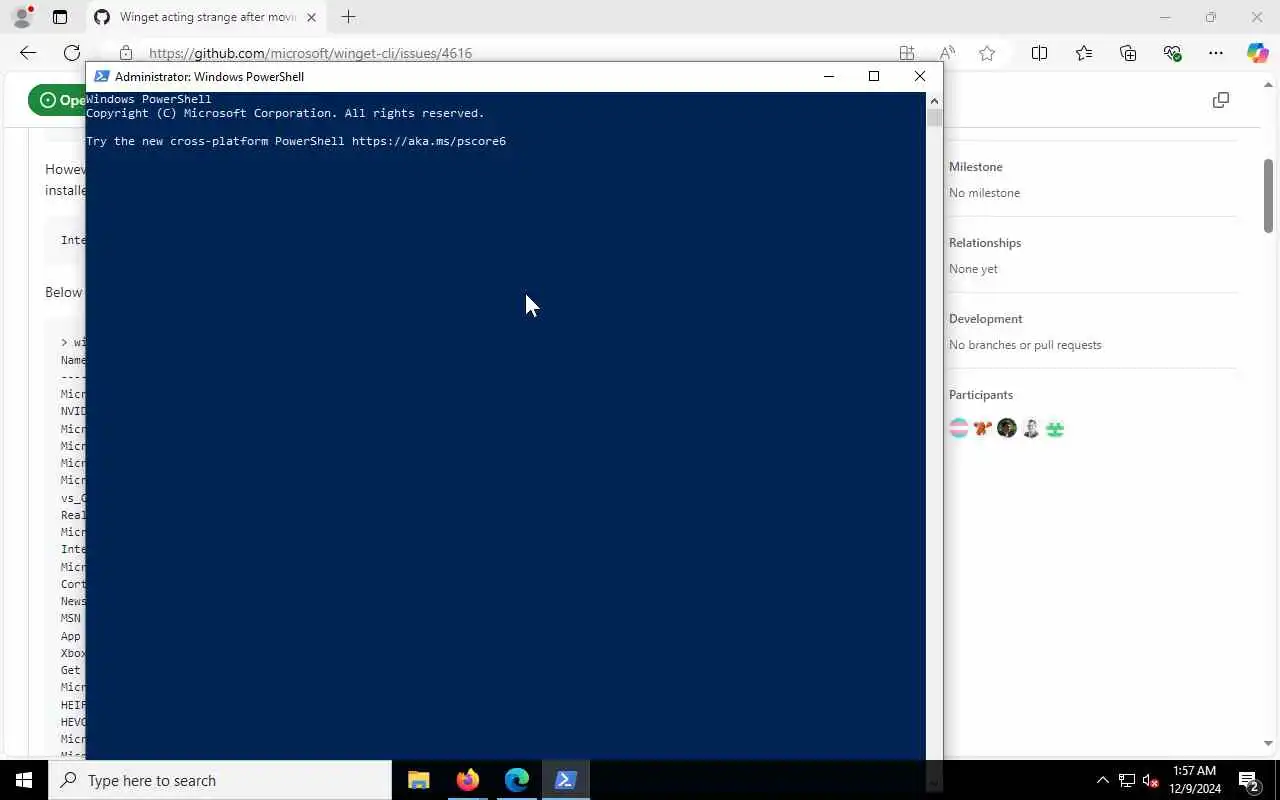Click 'None yet' under Relationships
The width and height of the screenshot is (1280, 800).
point(973,269)
